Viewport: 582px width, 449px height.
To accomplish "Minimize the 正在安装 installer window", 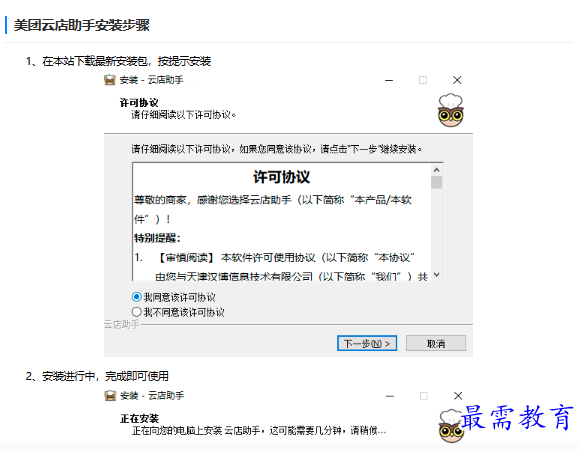I will [390, 396].
